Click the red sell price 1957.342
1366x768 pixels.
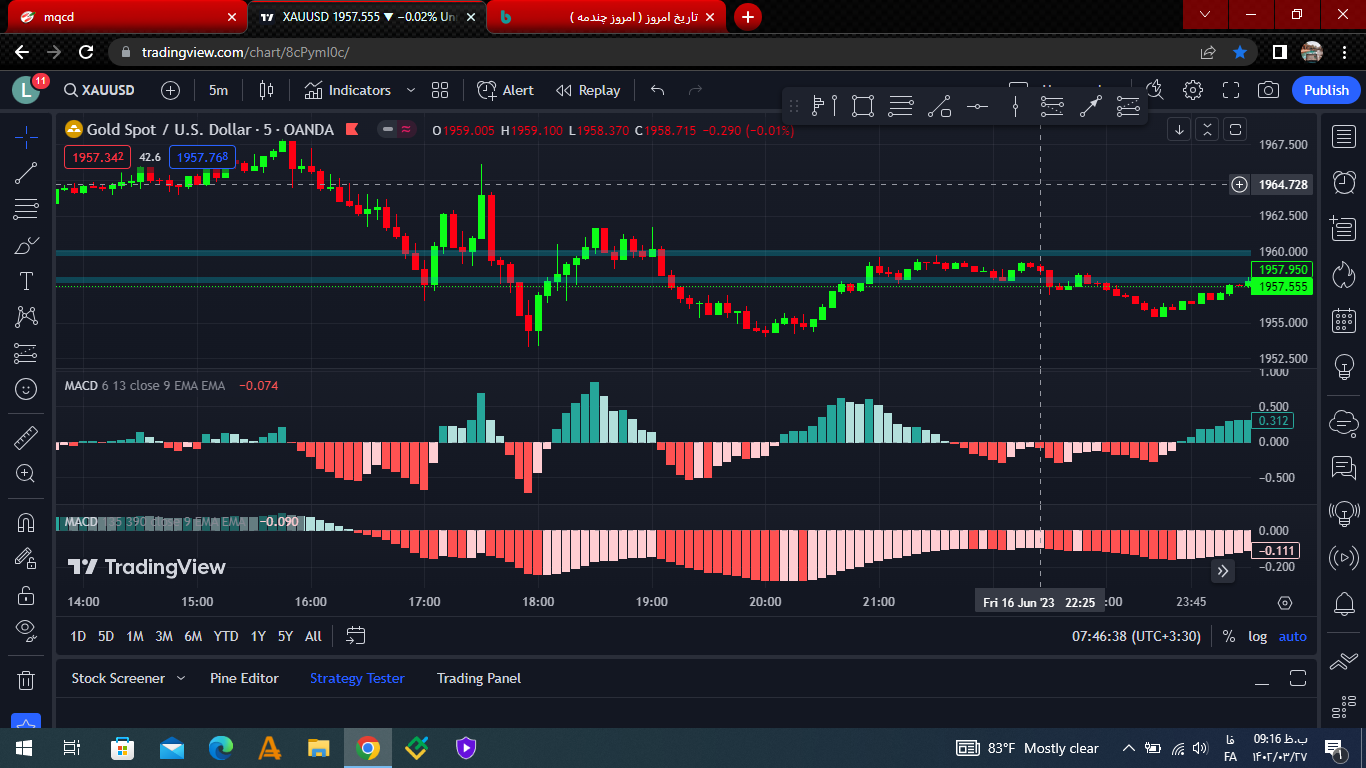pyautogui.click(x=97, y=157)
